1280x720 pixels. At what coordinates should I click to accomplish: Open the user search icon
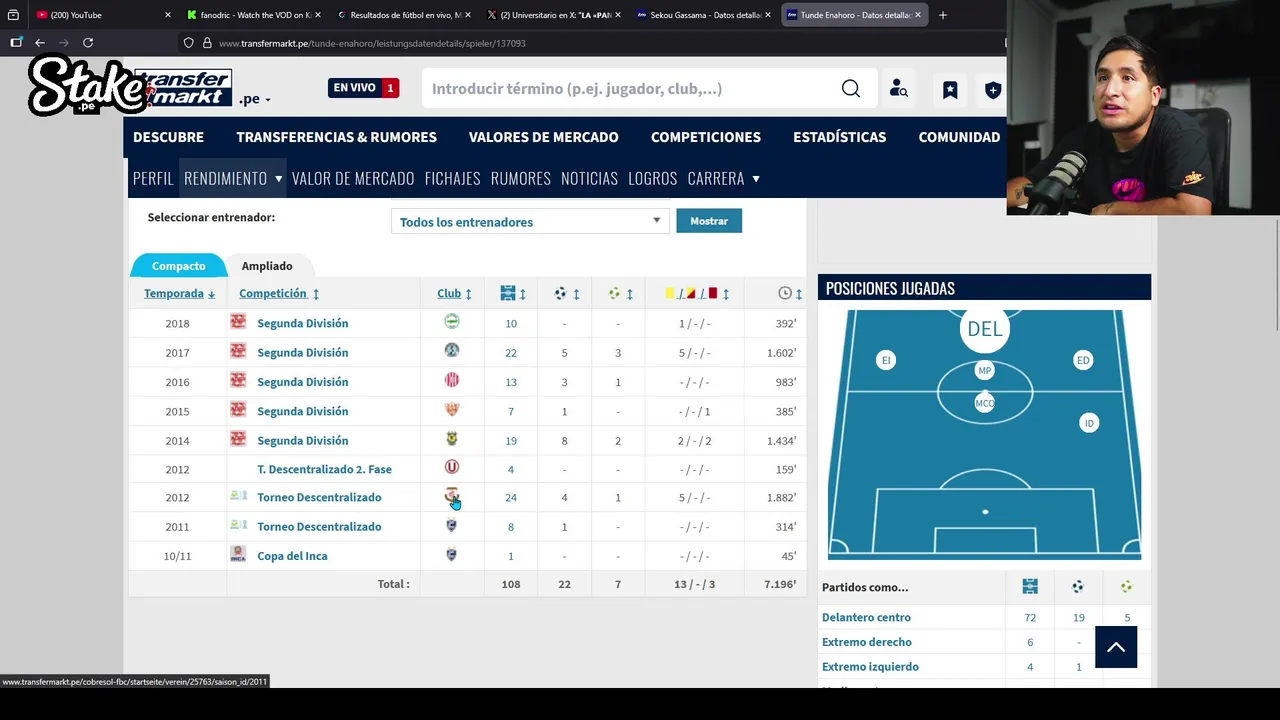(x=899, y=89)
